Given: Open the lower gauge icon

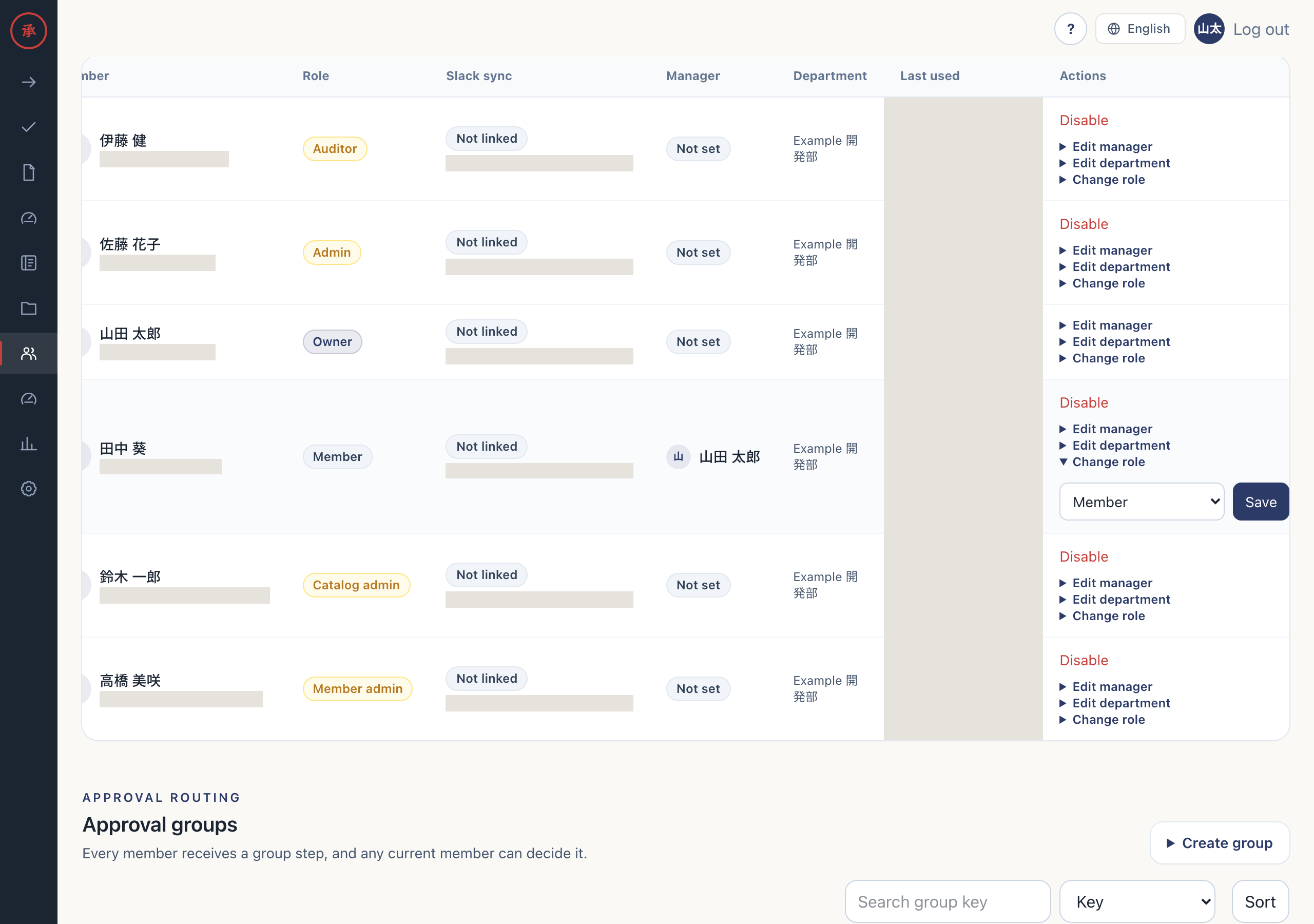Looking at the screenshot, I should click(29, 399).
